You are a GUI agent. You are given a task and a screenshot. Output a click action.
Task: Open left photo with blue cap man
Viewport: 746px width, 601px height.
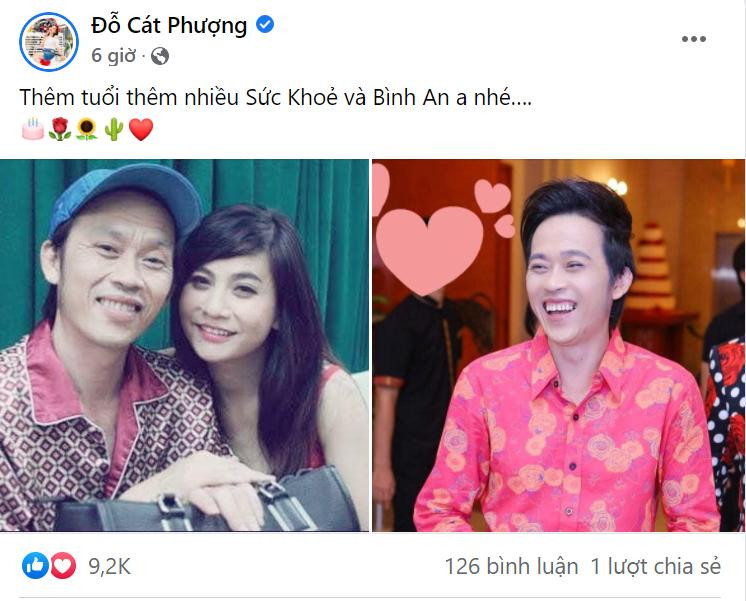[184, 345]
